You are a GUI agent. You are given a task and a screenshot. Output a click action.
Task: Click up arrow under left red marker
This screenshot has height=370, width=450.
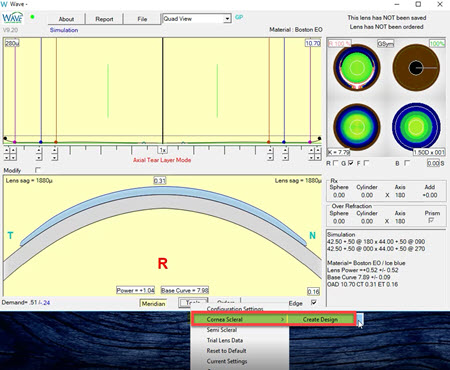(x=55, y=150)
